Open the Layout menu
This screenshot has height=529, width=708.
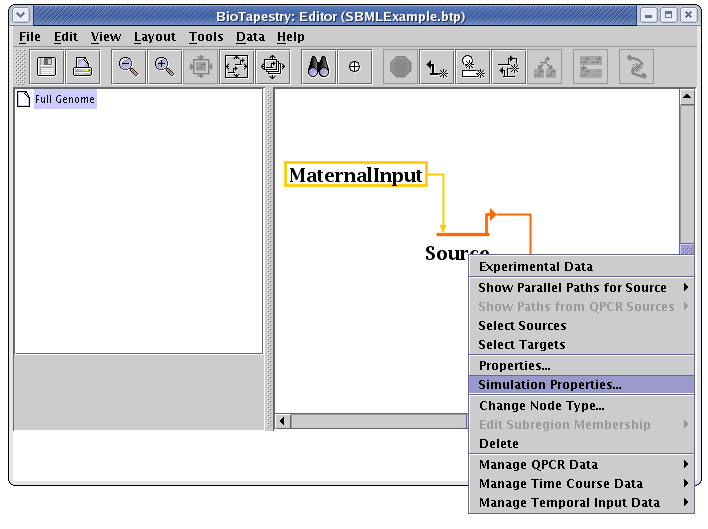coord(155,37)
